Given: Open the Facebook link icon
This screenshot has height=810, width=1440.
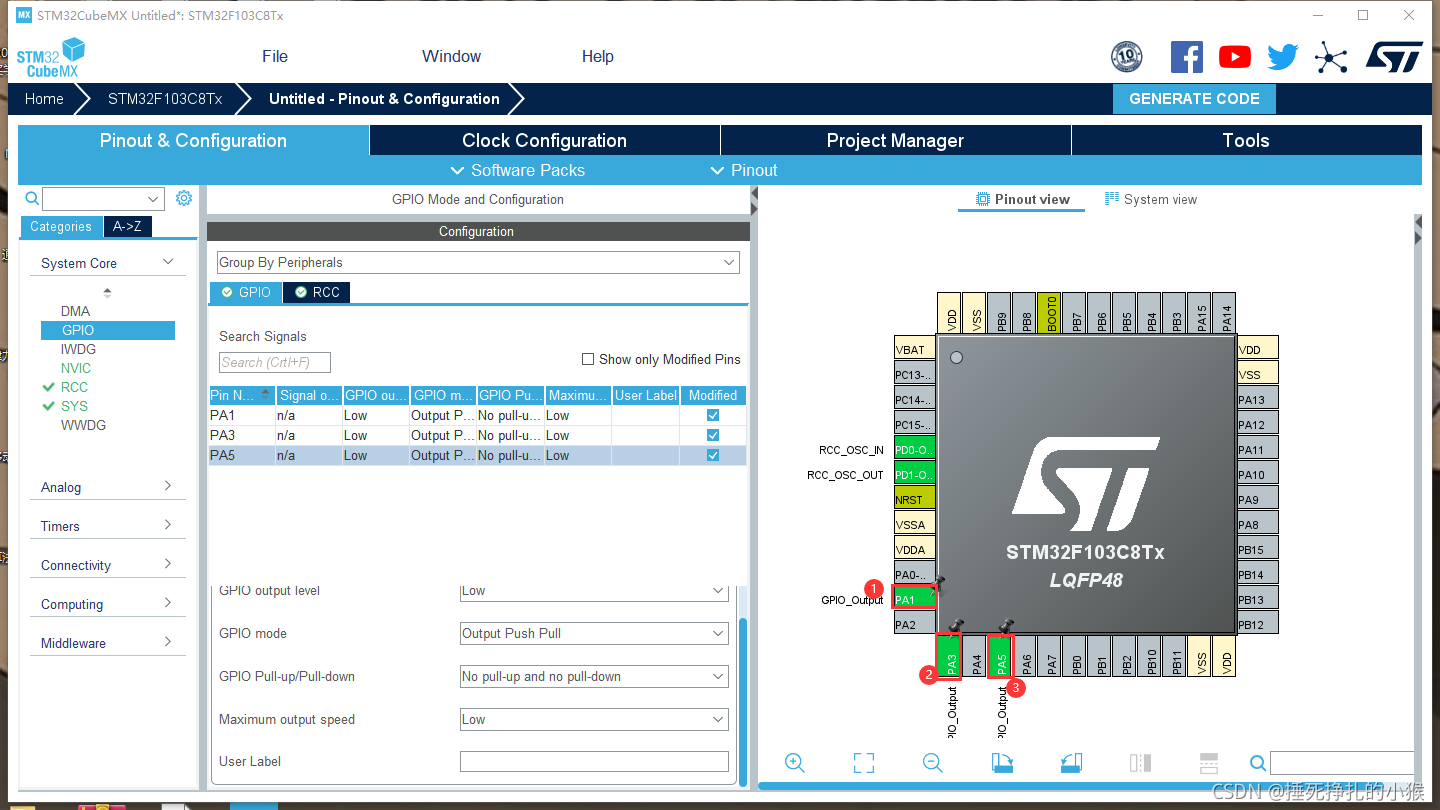Looking at the screenshot, I should click(1187, 57).
